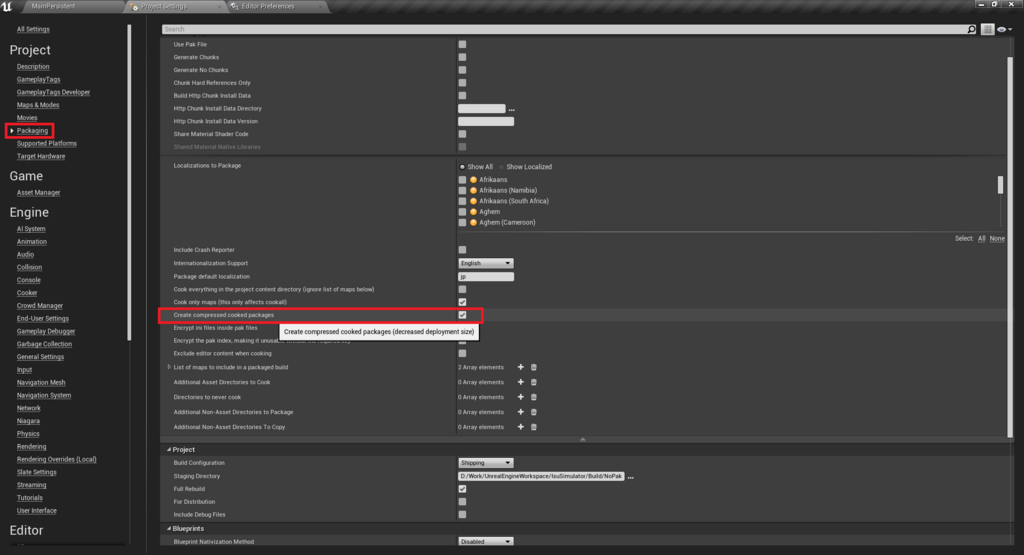Enable Use Pak File checkbox
The width and height of the screenshot is (1024, 555).
pos(462,44)
